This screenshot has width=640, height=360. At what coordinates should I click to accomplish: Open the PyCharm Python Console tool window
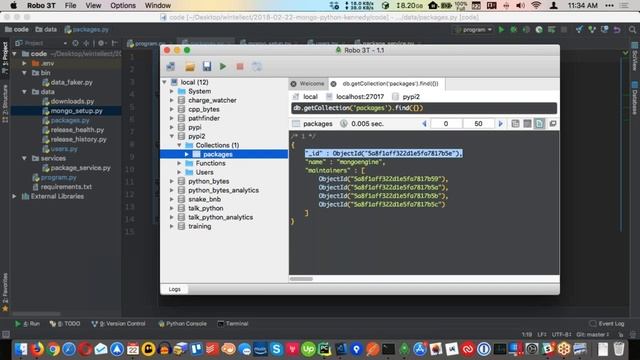(x=182, y=324)
